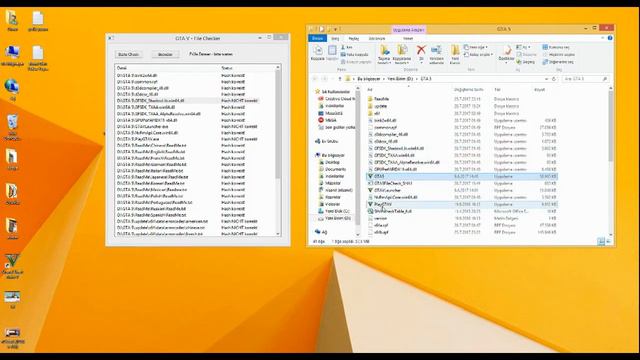Open Yeni öğe dropdown in ribbon
640x360 pixels.
[x=477, y=47]
